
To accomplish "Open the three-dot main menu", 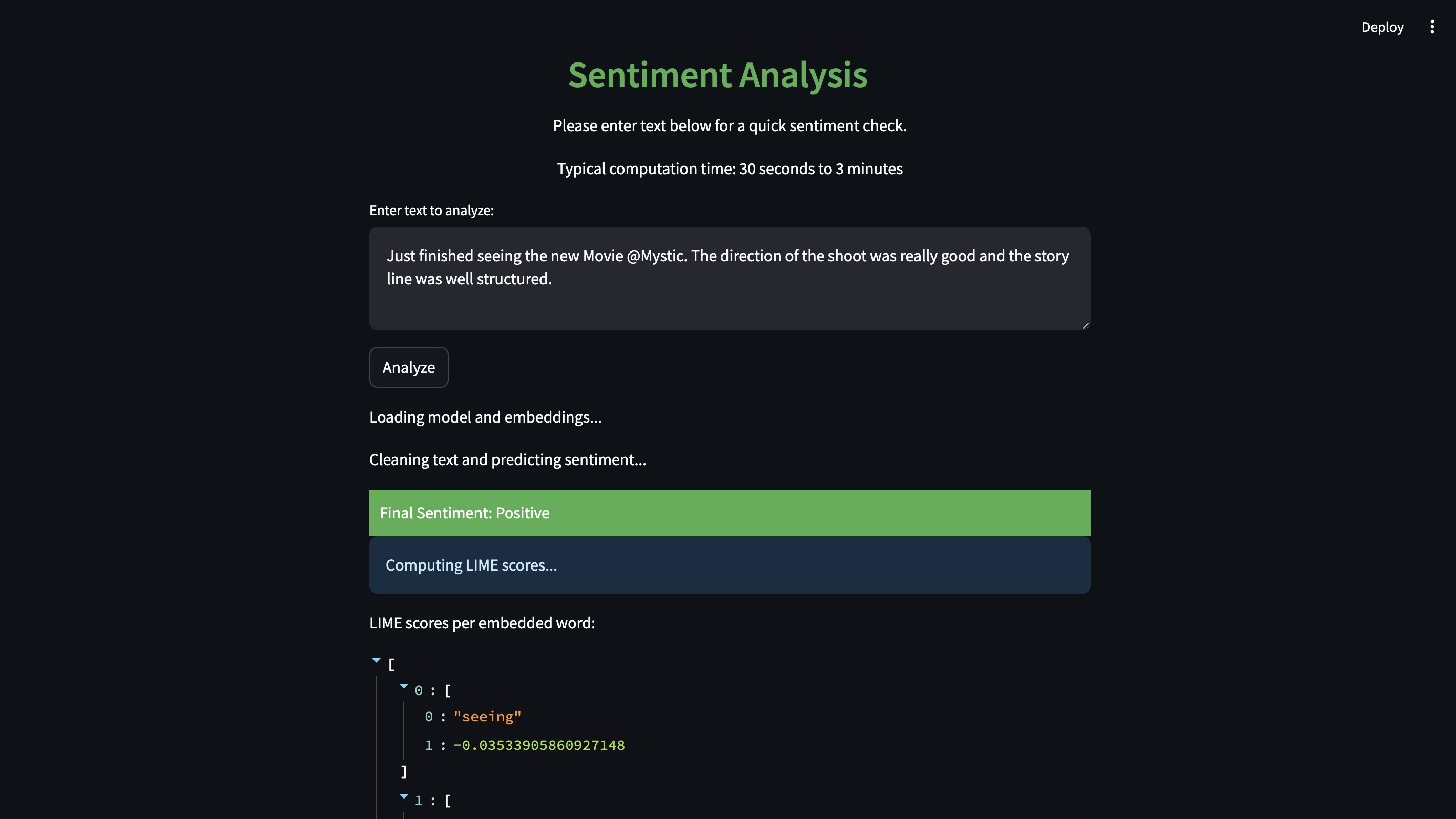I will pyautogui.click(x=1432, y=27).
